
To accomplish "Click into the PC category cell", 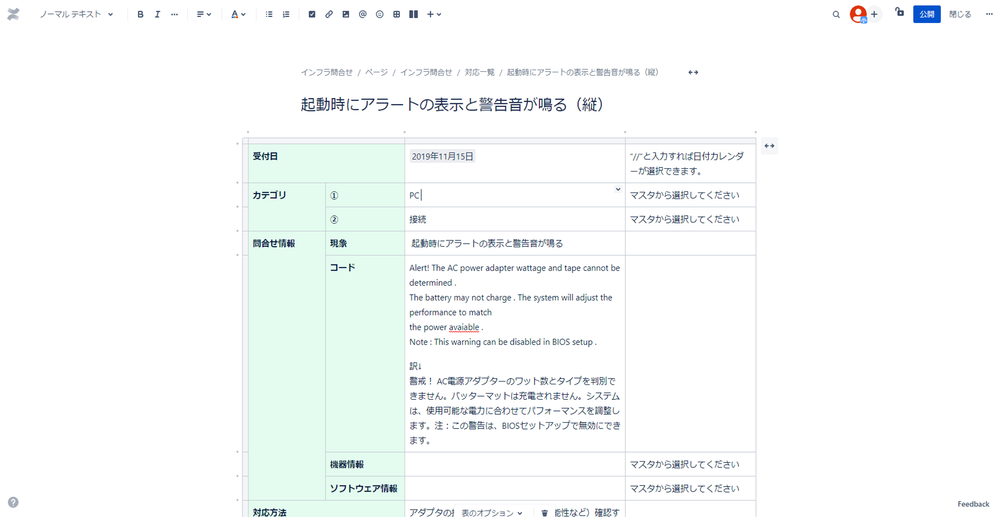I will (x=515, y=195).
